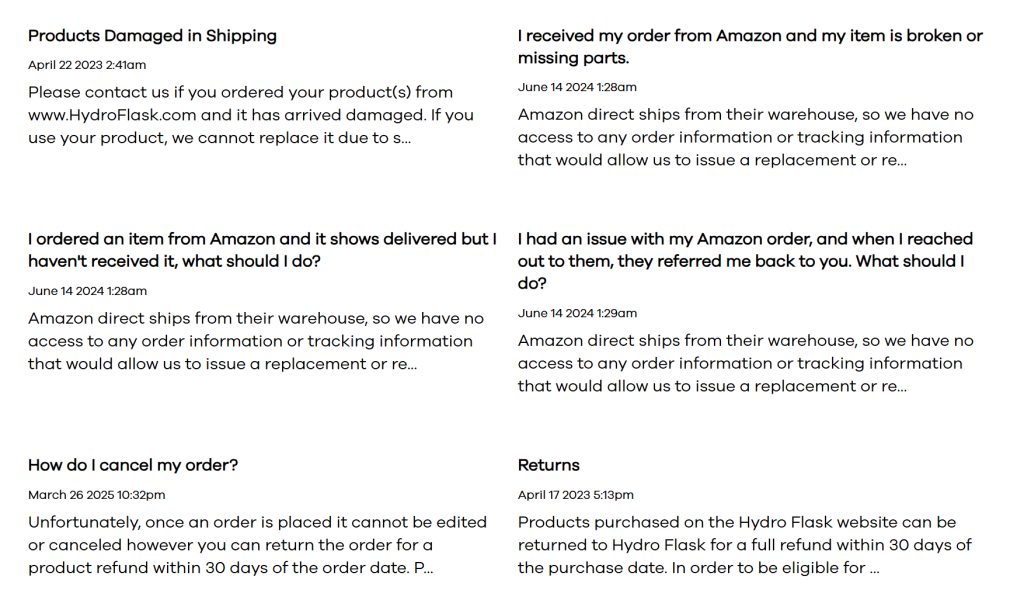The width and height of the screenshot is (1024, 600).
Task: Click the excerpt starting with Unfortunately, once an order
Action: 257,545
